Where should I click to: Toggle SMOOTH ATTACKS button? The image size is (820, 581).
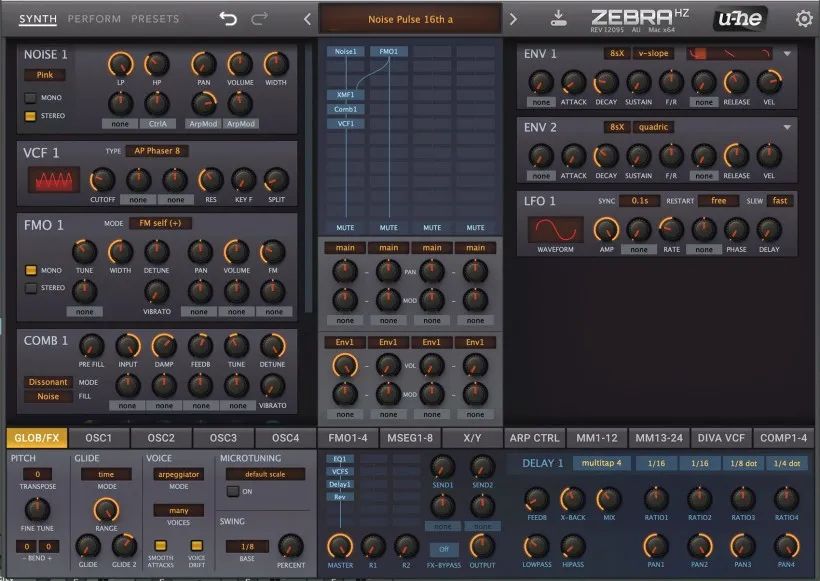tap(161, 545)
